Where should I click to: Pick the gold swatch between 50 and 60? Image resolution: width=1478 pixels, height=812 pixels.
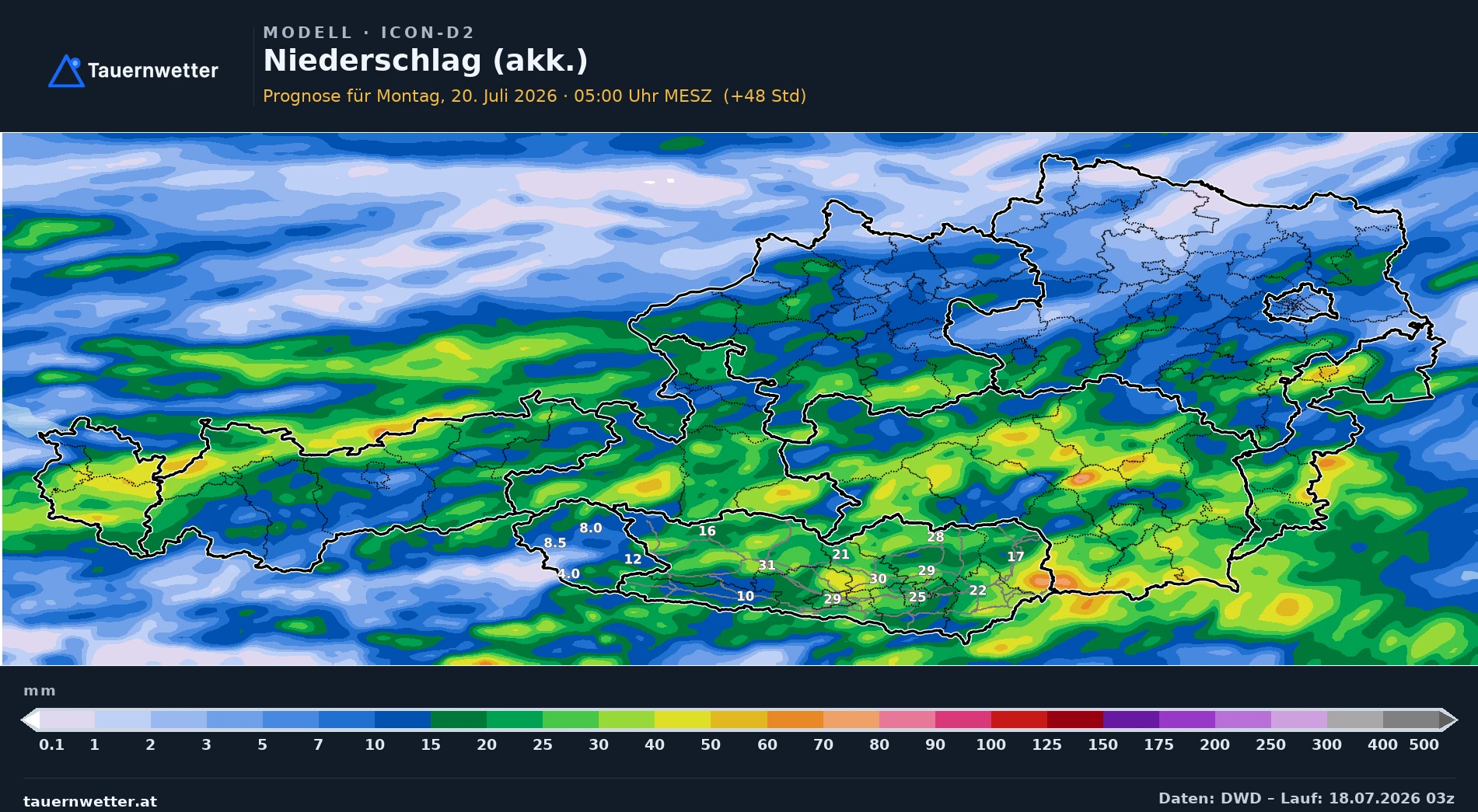coord(739,720)
